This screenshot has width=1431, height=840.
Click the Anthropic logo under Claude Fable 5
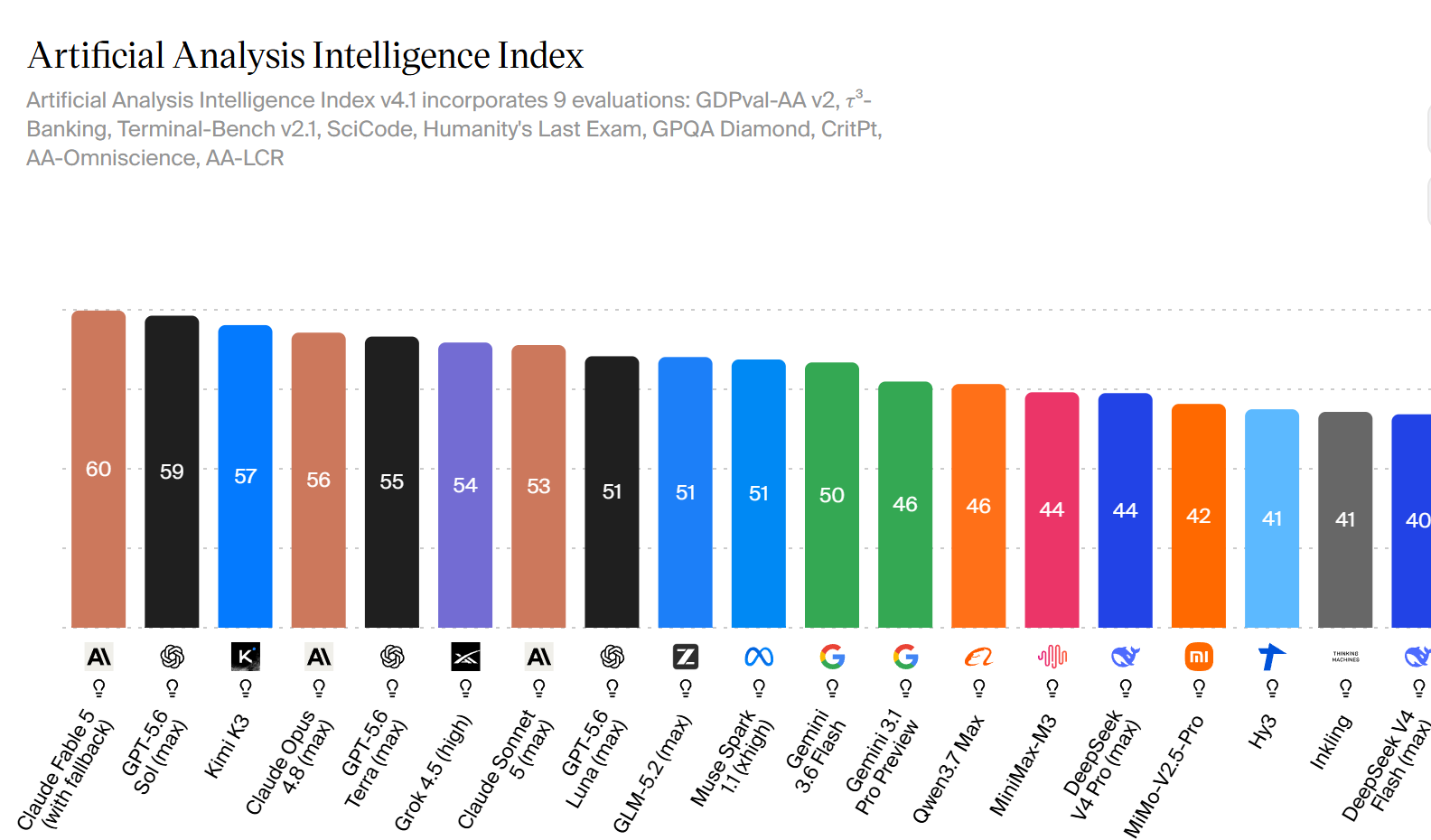(x=98, y=657)
